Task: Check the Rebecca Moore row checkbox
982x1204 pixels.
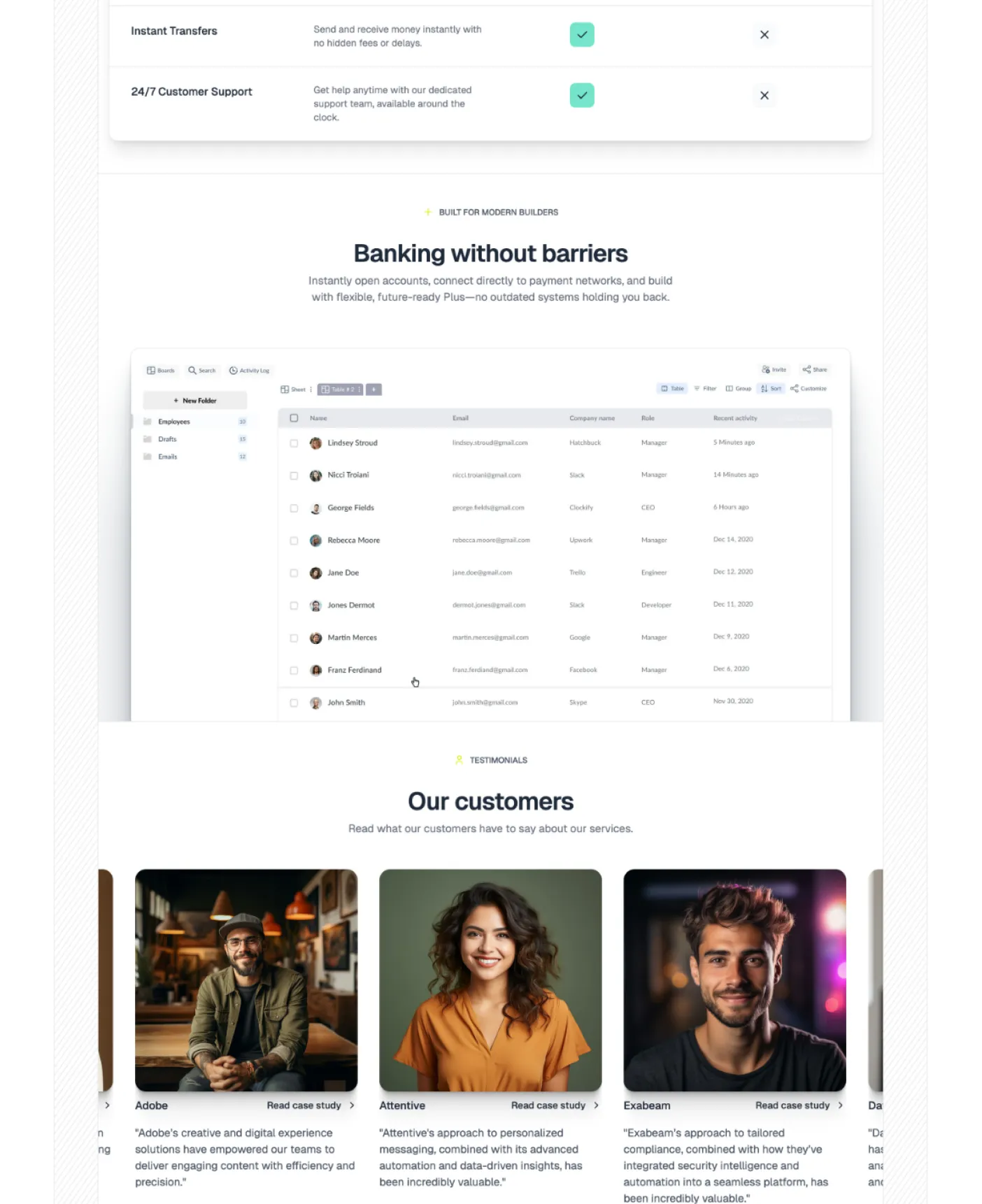Action: pos(294,541)
